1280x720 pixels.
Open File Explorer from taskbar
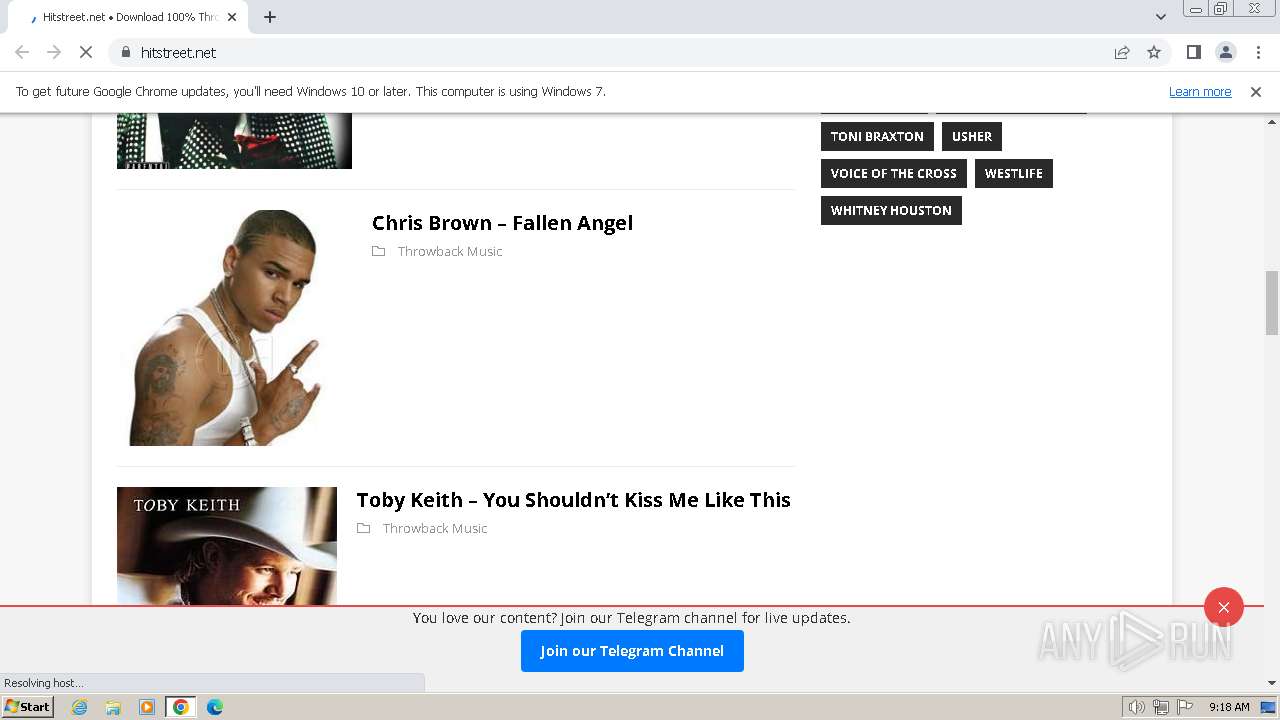coord(113,707)
